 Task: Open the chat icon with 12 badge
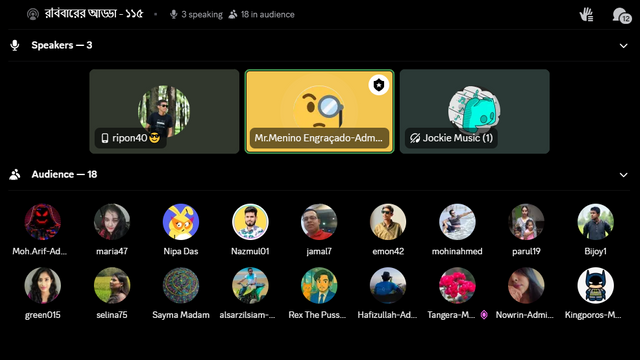click(x=622, y=16)
